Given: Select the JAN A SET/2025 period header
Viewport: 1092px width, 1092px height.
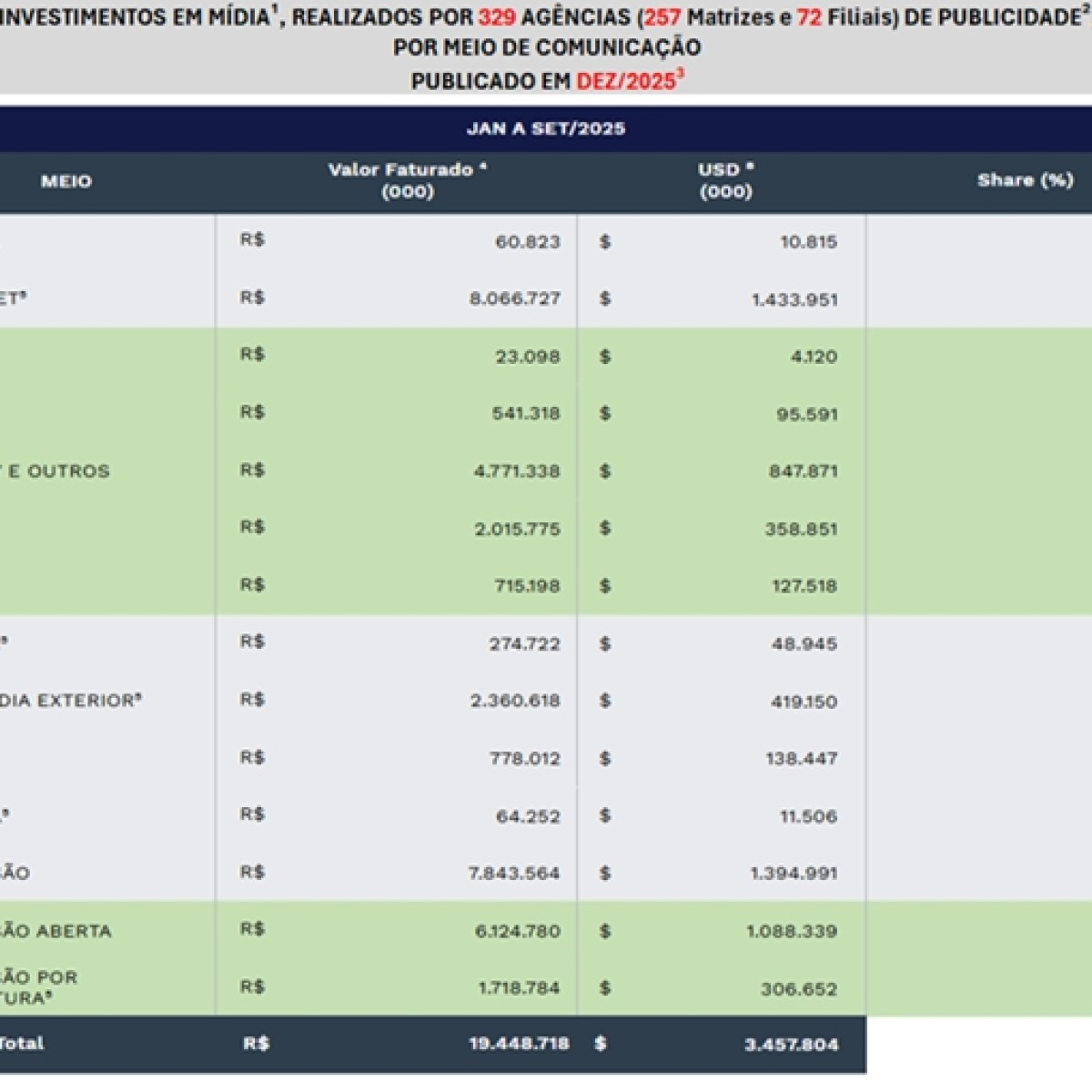Looking at the screenshot, I should 546,128.
